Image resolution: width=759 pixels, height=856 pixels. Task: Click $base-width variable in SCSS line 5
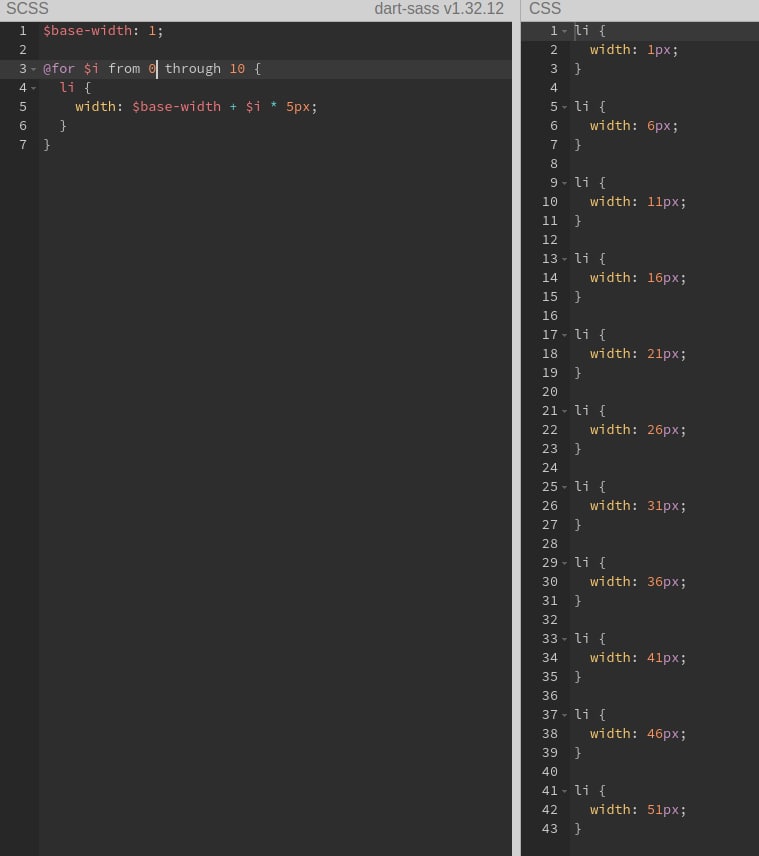tap(176, 106)
